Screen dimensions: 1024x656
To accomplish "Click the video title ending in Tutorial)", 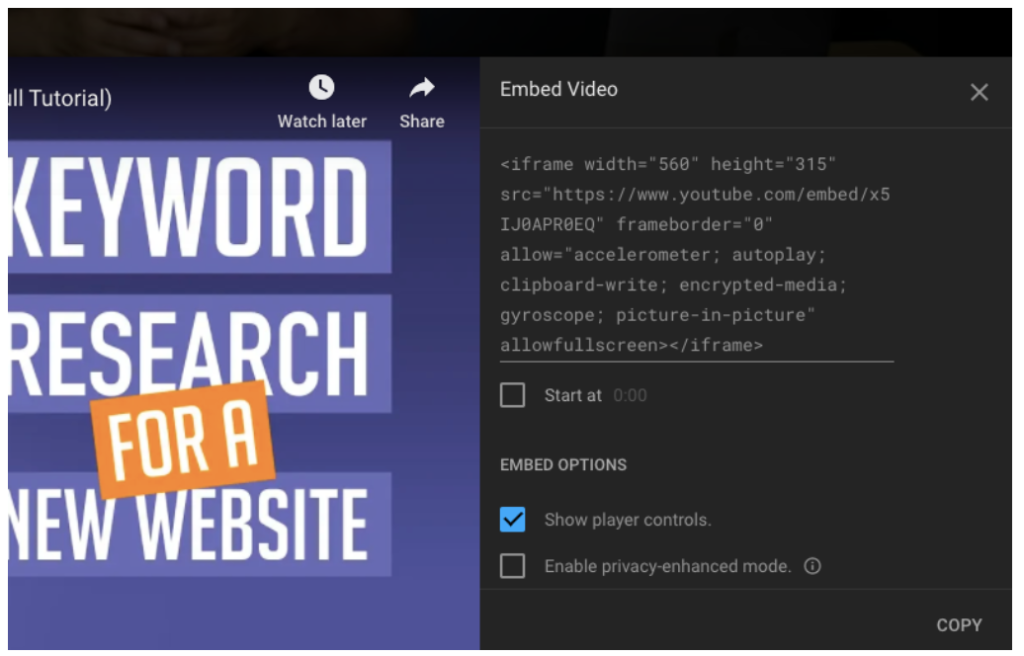I will pos(60,98).
